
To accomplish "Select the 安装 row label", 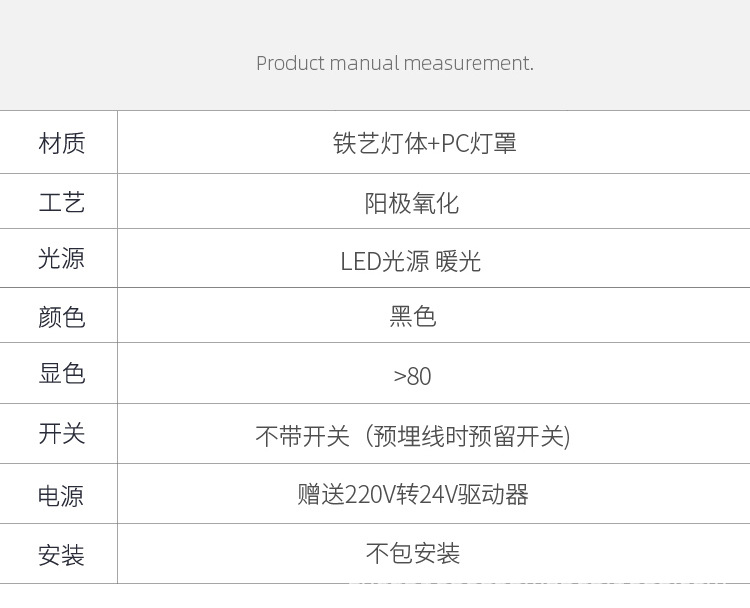I will pos(61,555).
